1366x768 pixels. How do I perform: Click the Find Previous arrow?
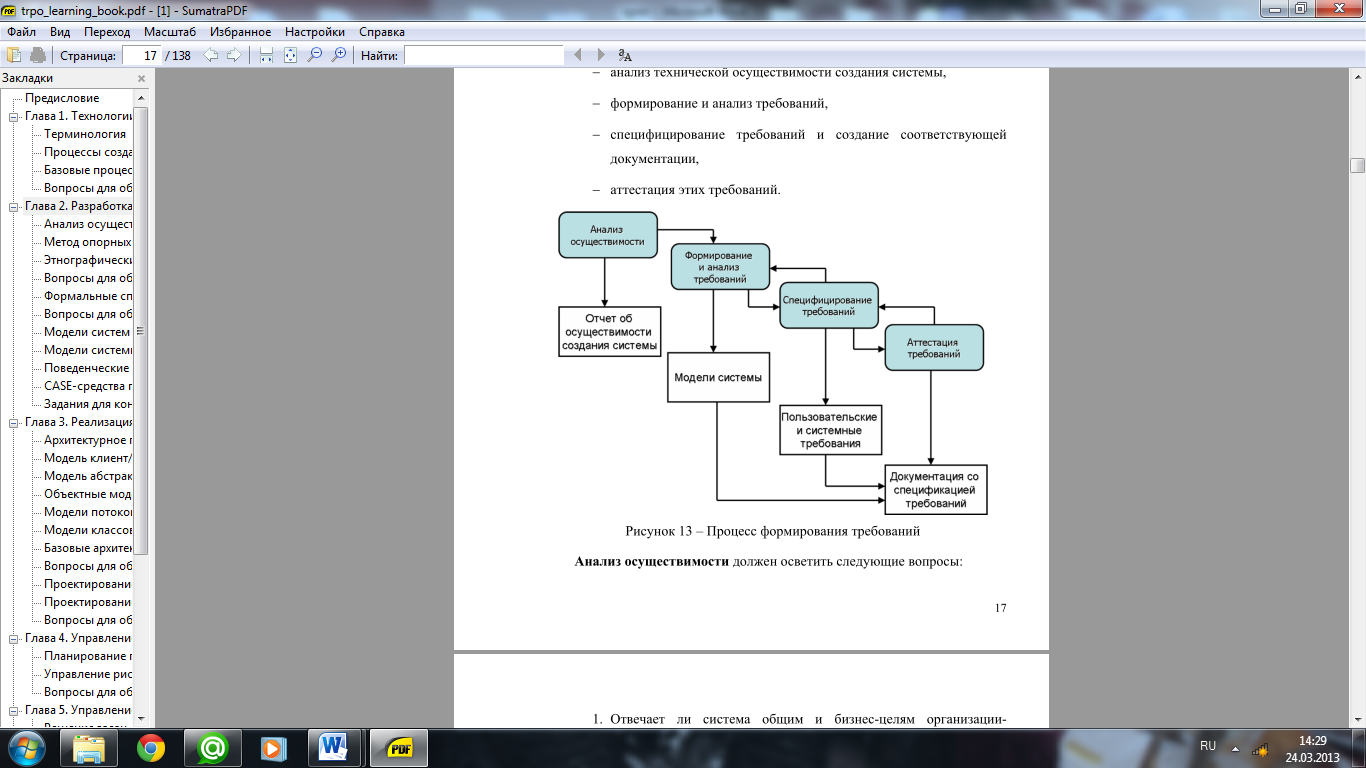click(x=578, y=55)
